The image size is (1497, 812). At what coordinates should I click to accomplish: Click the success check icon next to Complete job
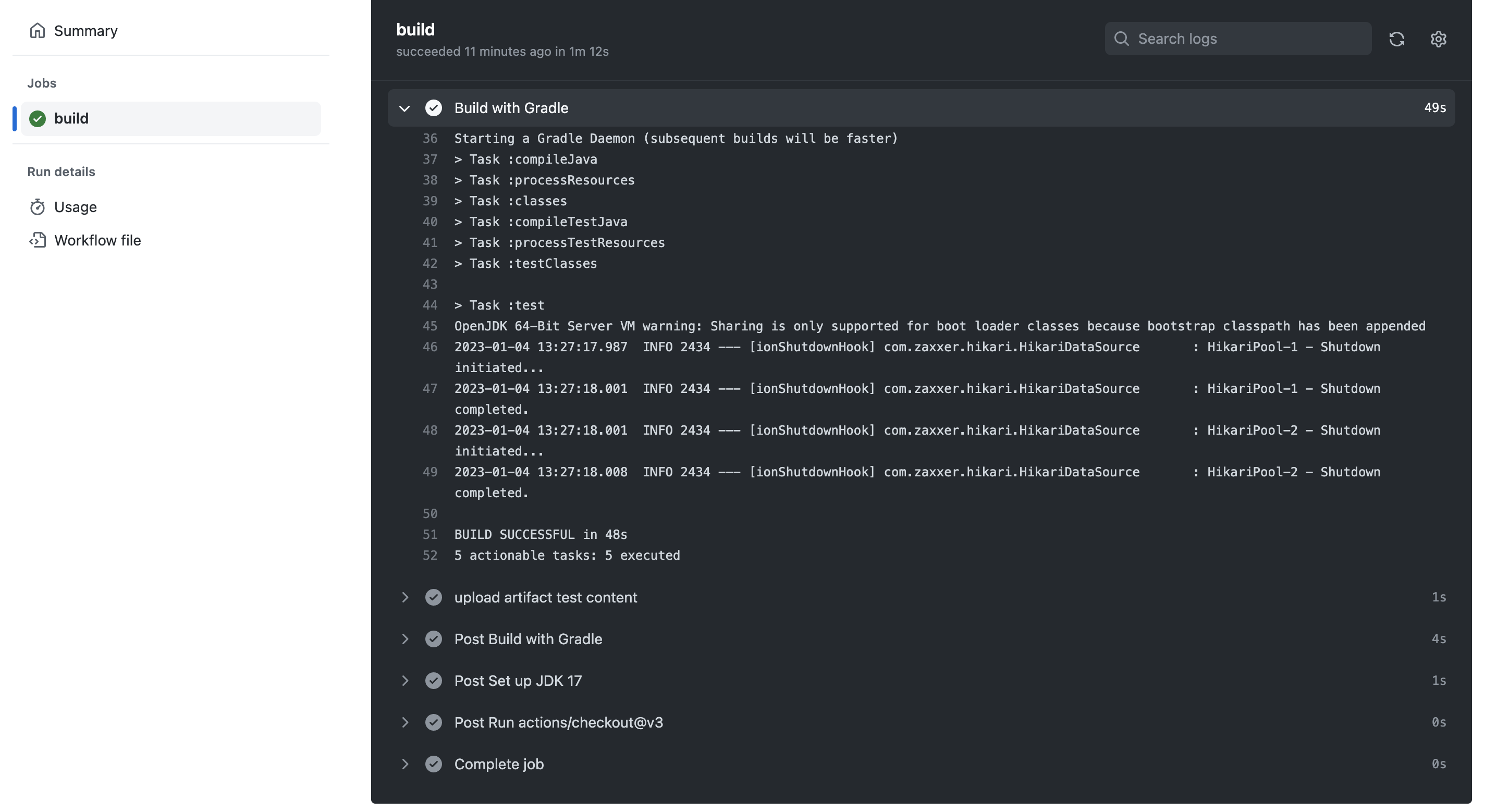434,764
